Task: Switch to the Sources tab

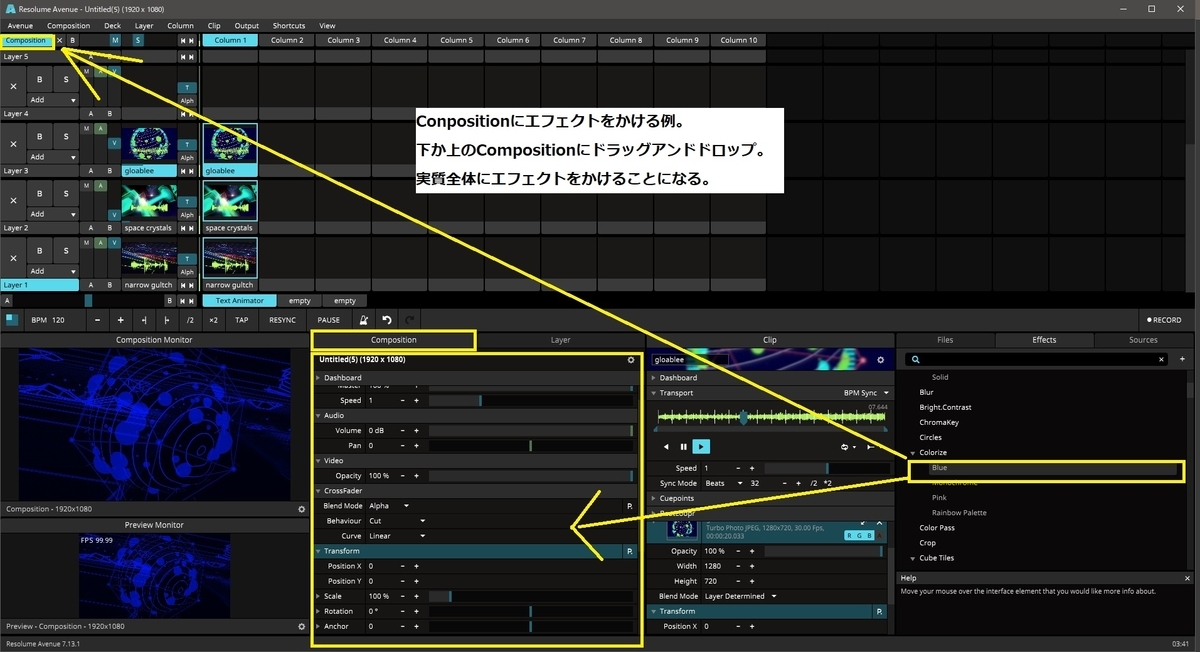Action: tap(1143, 340)
